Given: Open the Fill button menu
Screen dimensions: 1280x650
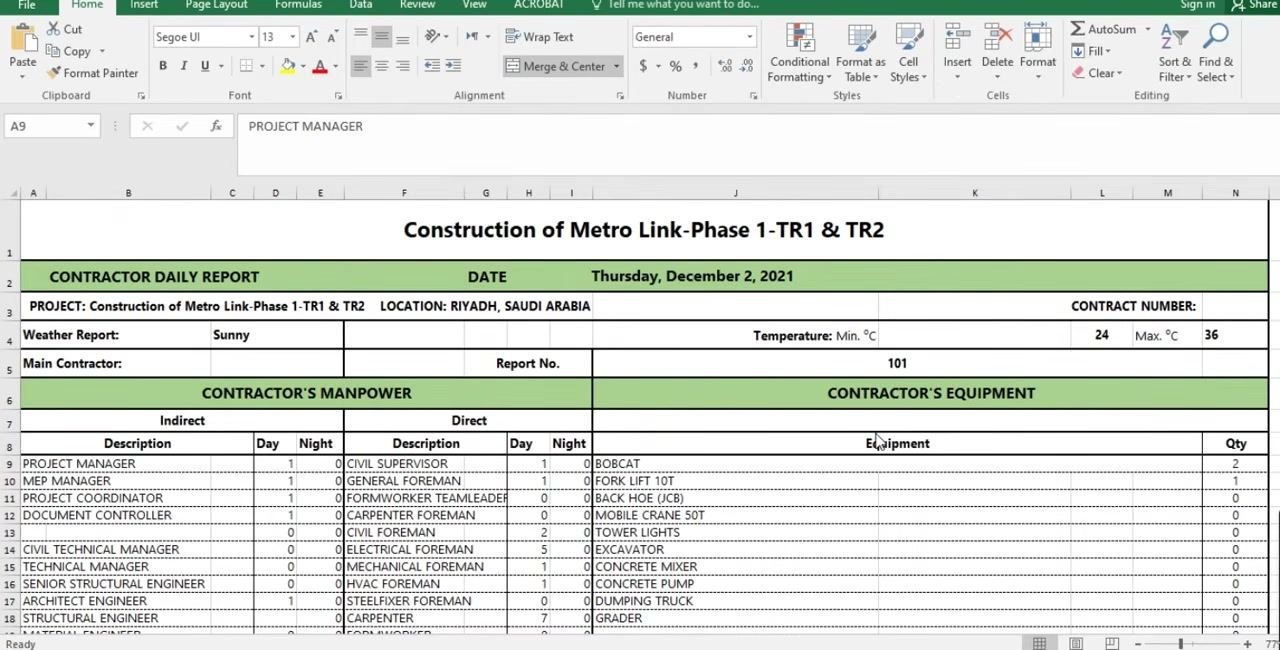Looking at the screenshot, I should [1091, 51].
